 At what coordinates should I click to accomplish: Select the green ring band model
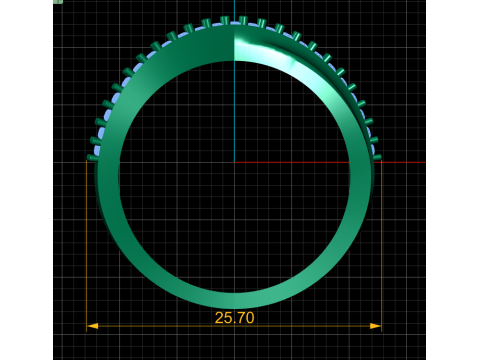tap(234, 301)
